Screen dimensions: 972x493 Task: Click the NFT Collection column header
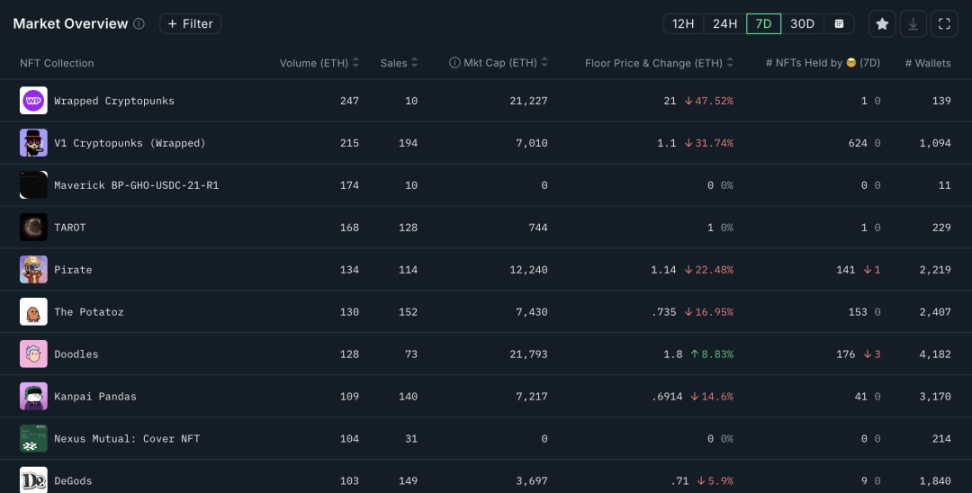[57, 63]
